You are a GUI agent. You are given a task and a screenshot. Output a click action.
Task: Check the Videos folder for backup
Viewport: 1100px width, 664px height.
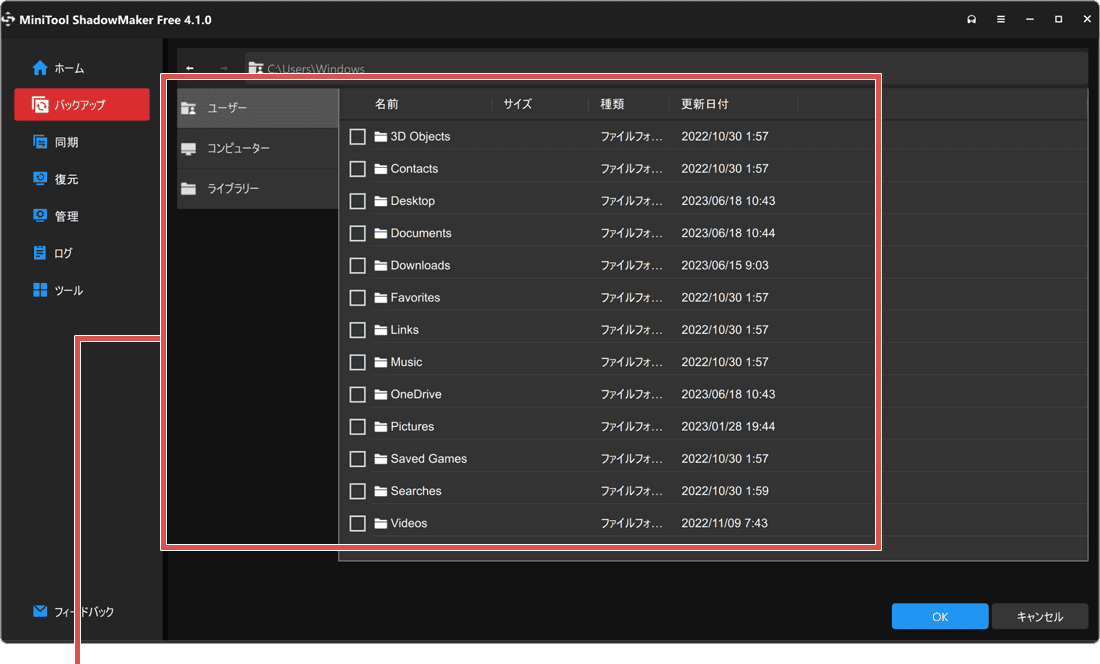357,523
